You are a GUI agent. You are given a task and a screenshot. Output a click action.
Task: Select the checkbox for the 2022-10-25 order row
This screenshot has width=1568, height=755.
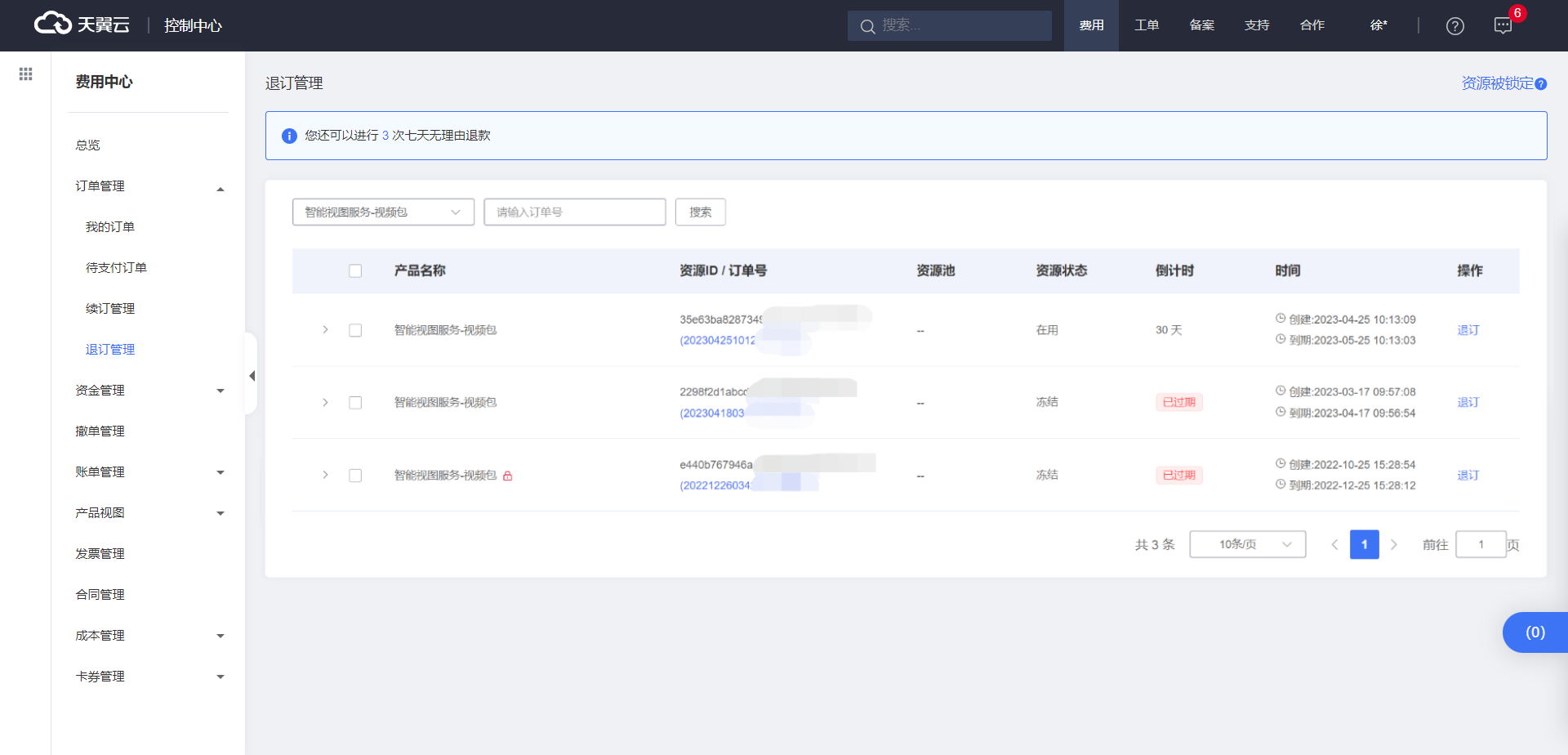(355, 476)
